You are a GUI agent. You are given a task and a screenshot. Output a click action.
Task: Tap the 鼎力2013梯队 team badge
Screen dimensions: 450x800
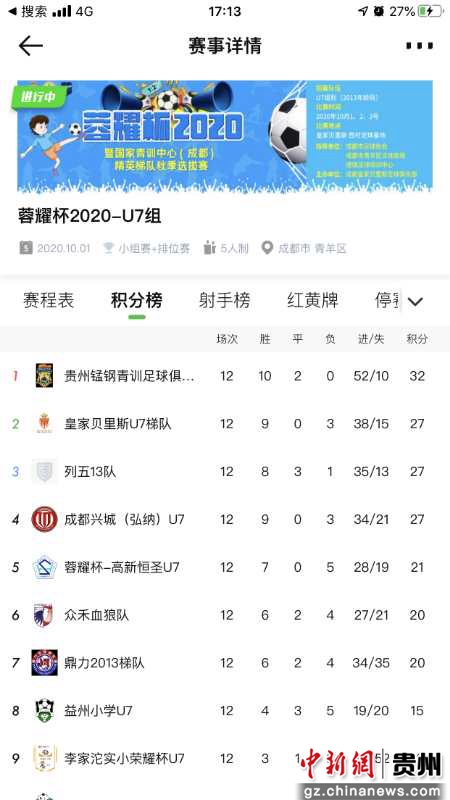pos(44,663)
